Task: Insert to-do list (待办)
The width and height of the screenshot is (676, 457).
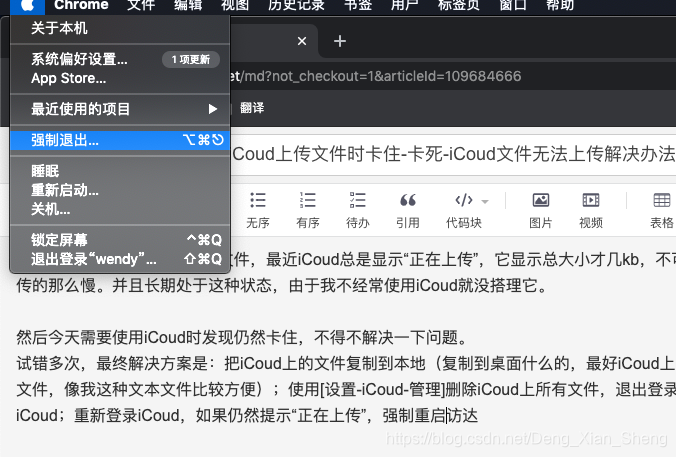Action: [358, 210]
